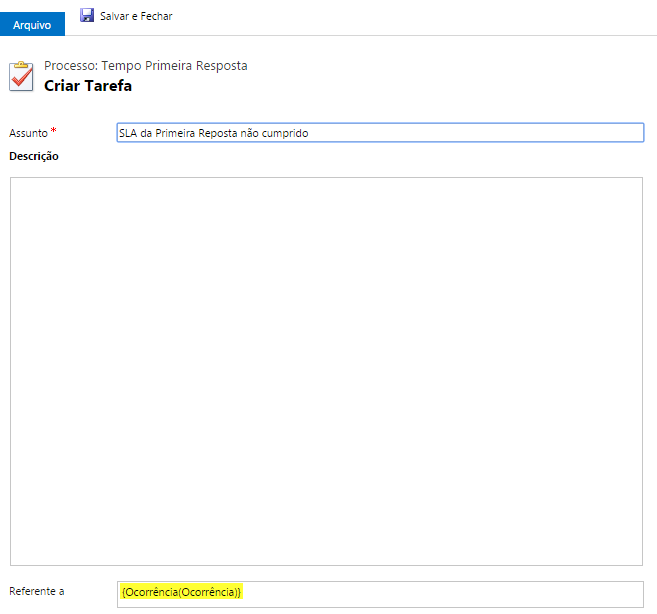Screen dimensions: 657x614
Task: Click the task clipboard checkmark icon
Action: [x=21, y=76]
